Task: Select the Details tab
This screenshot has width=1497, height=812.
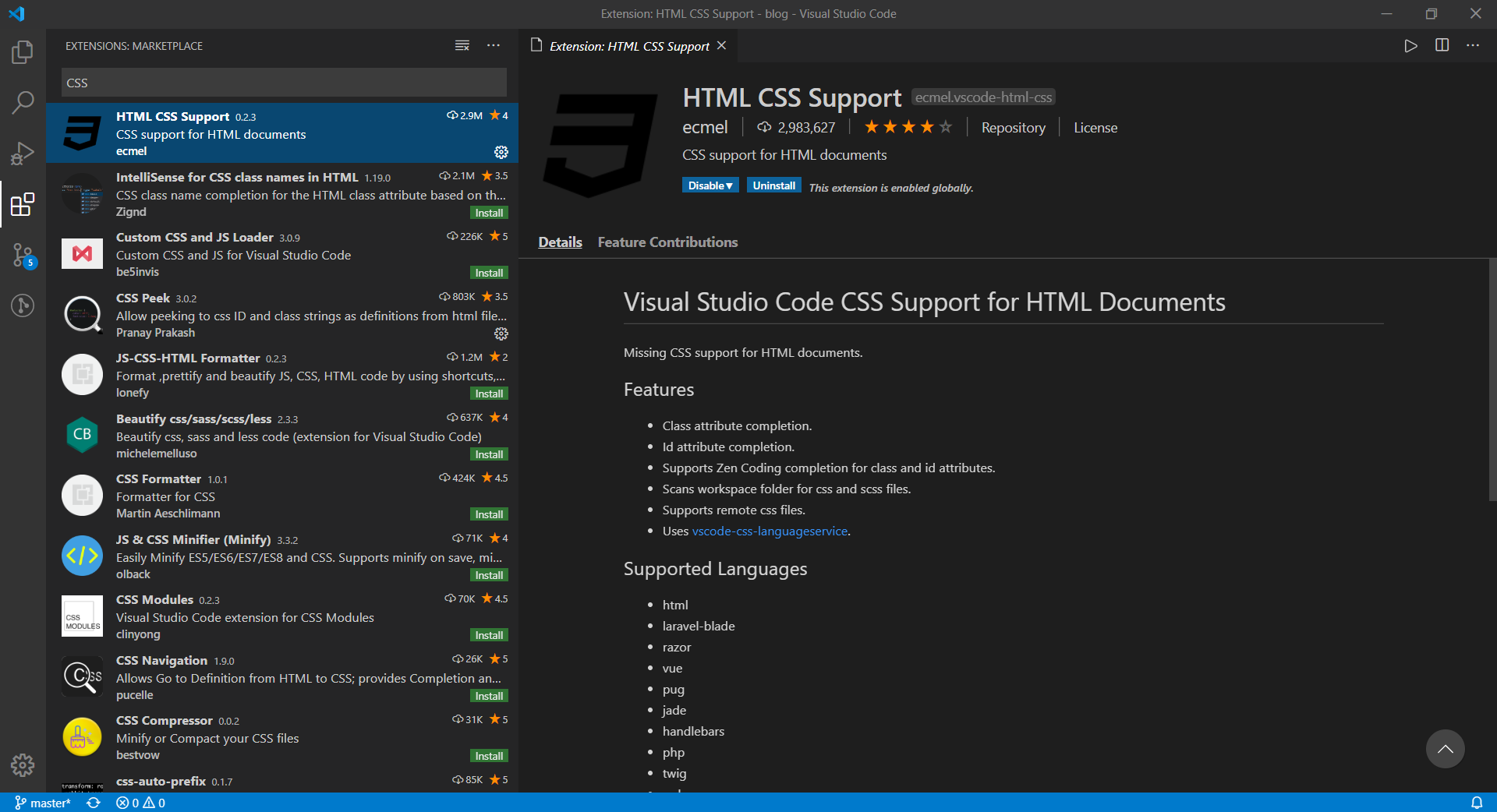Action: pos(559,242)
